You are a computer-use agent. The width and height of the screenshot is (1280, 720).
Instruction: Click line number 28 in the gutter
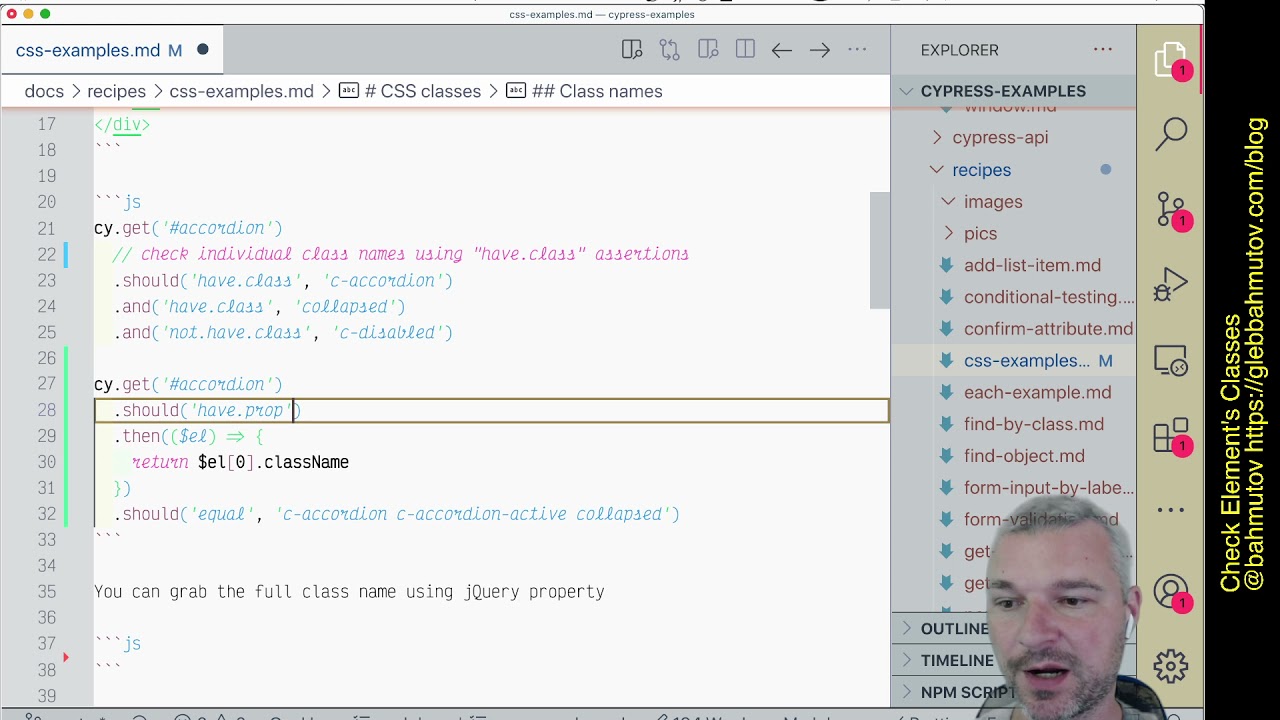(x=46, y=410)
